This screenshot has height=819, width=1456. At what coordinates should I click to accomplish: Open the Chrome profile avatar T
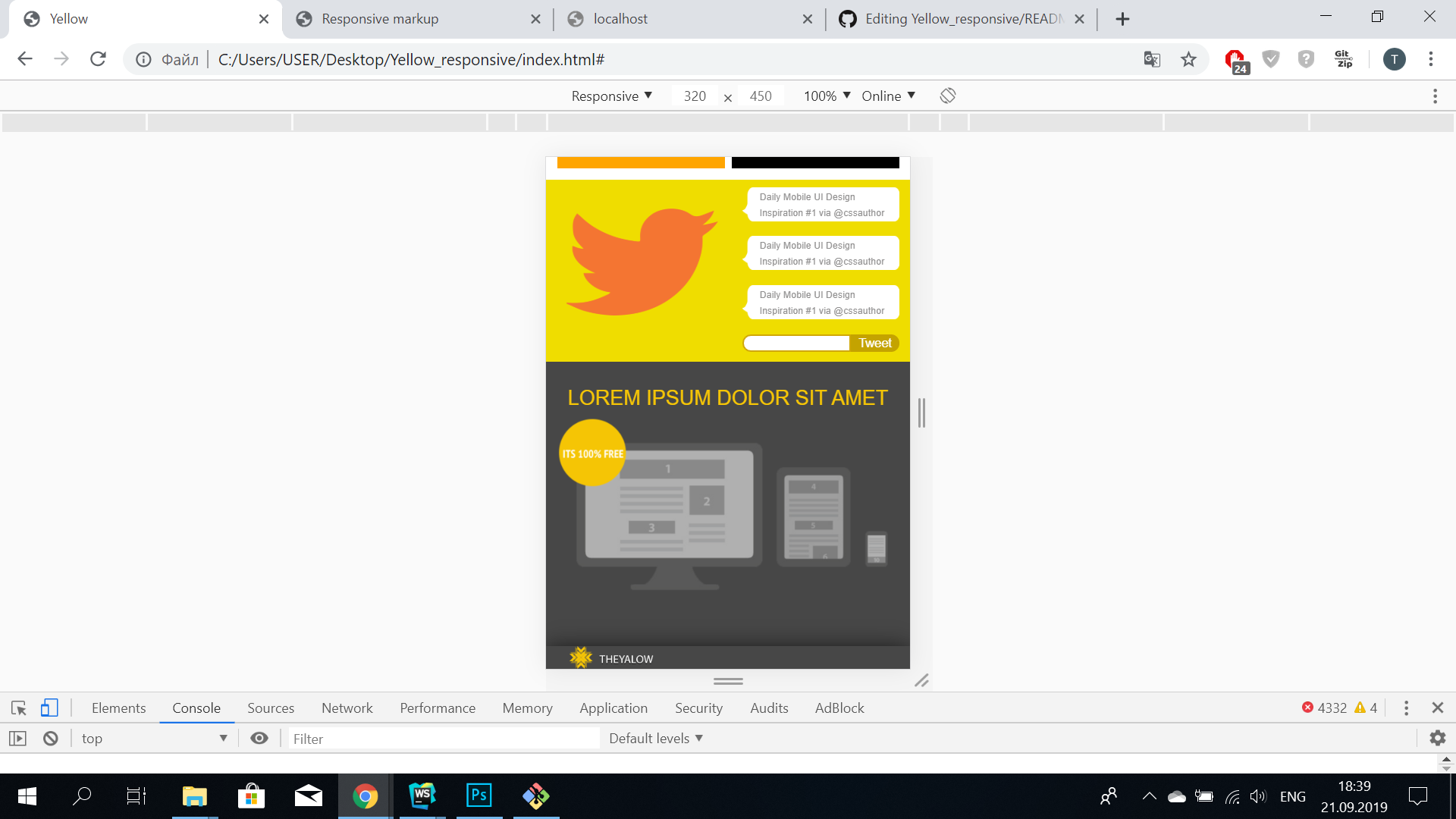(x=1394, y=59)
